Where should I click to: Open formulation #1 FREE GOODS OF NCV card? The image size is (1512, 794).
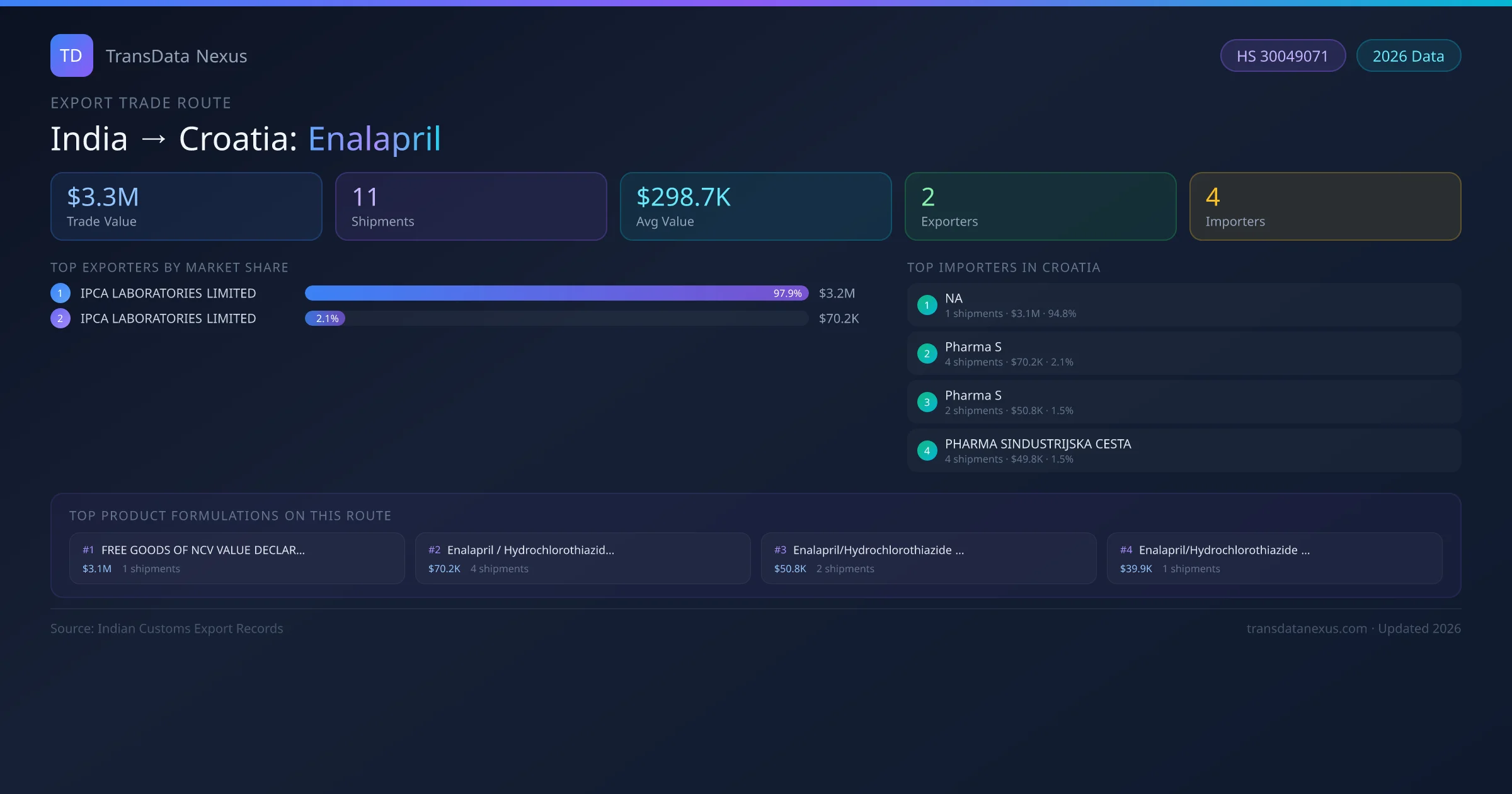(x=237, y=558)
